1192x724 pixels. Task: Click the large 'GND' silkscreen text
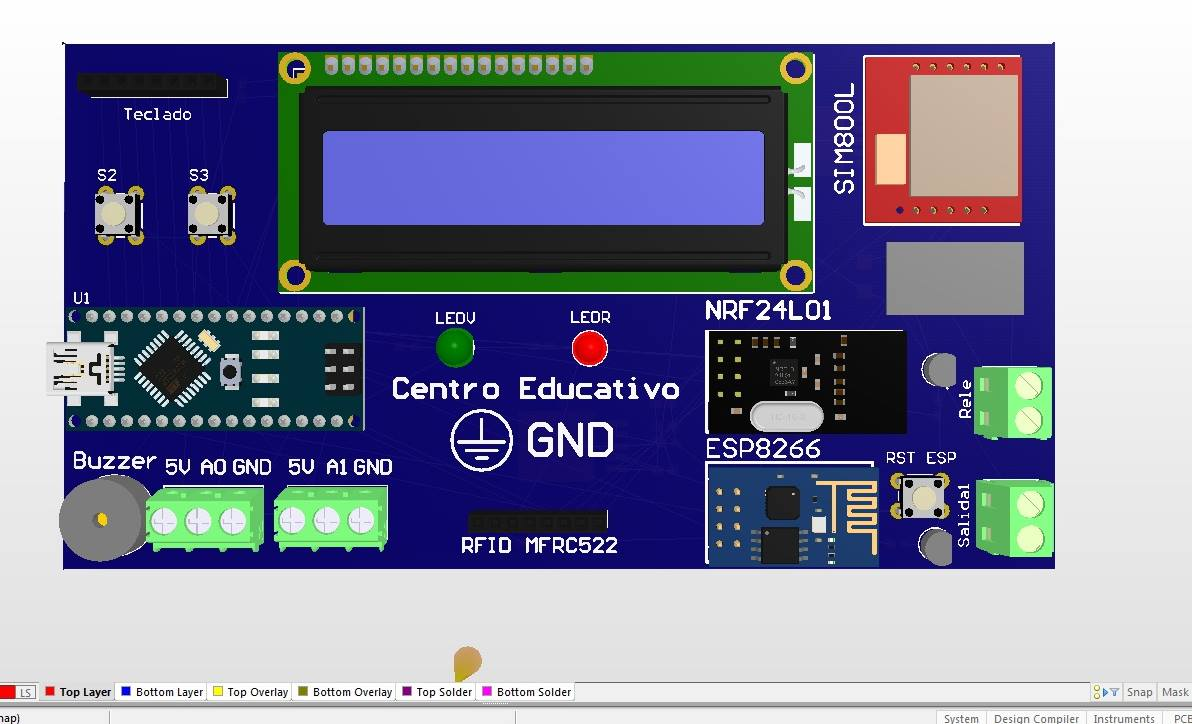570,440
